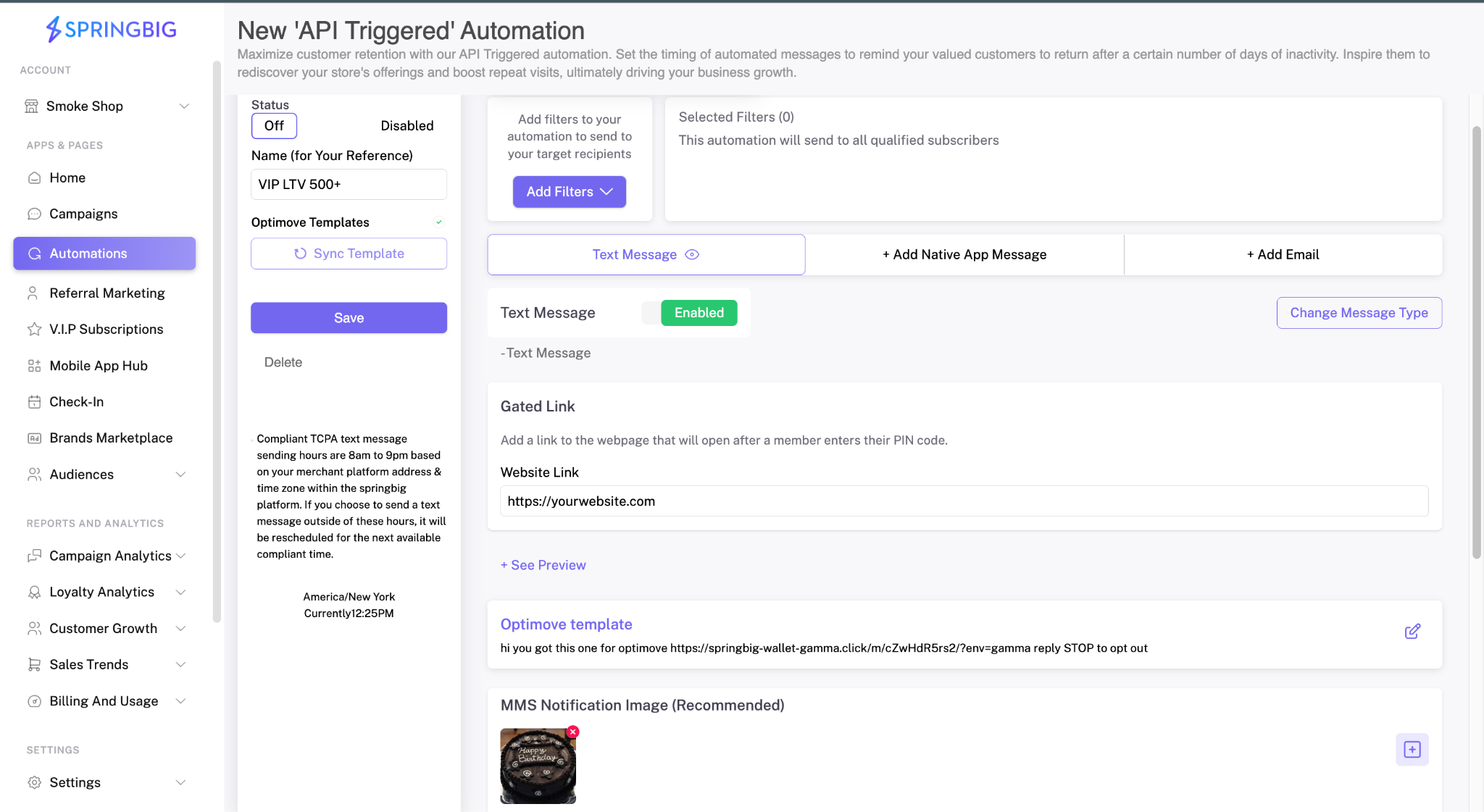
Task: Click the Campaigns chat bubble icon
Action: pyautogui.click(x=34, y=214)
